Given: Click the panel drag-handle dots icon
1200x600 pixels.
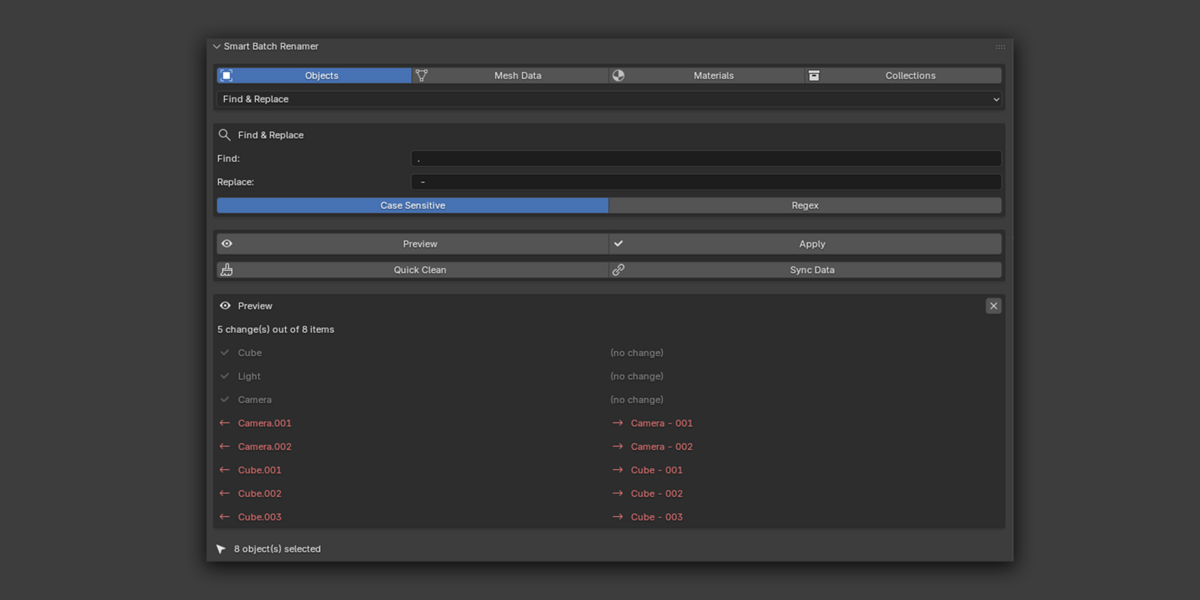Looking at the screenshot, I should tap(1000, 47).
